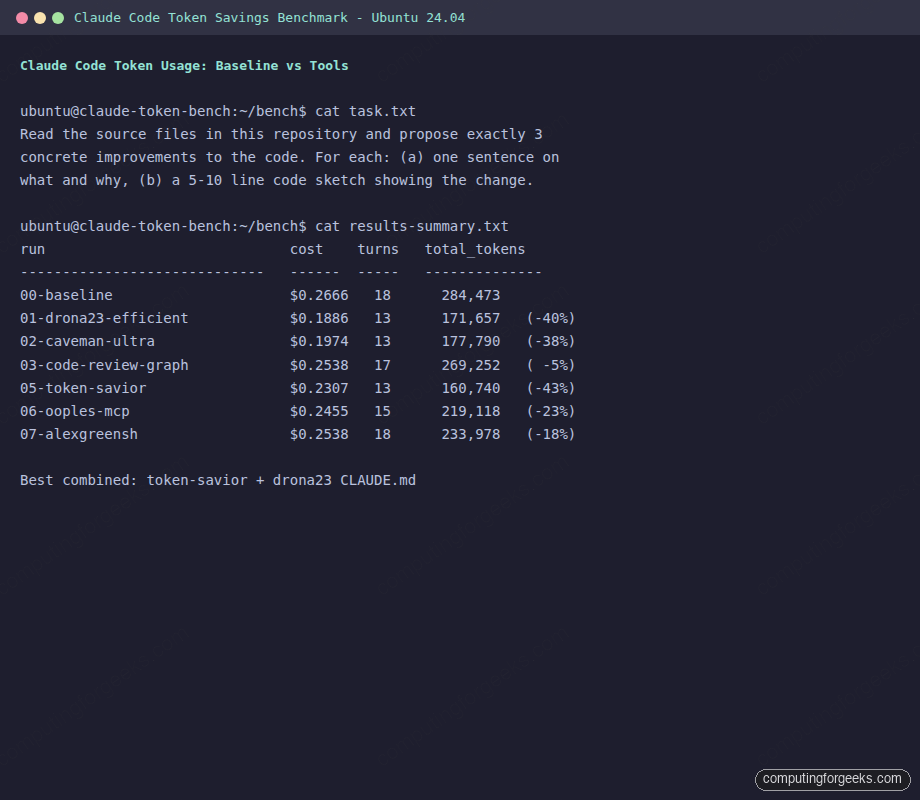Click the 05-token-savior run name
This screenshot has height=800, width=920.
pos(82,388)
